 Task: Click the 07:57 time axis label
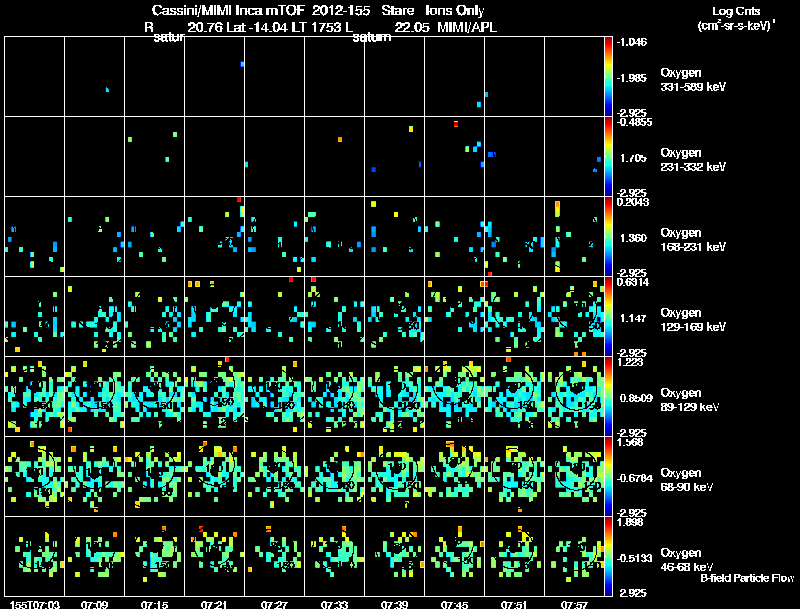point(574,604)
